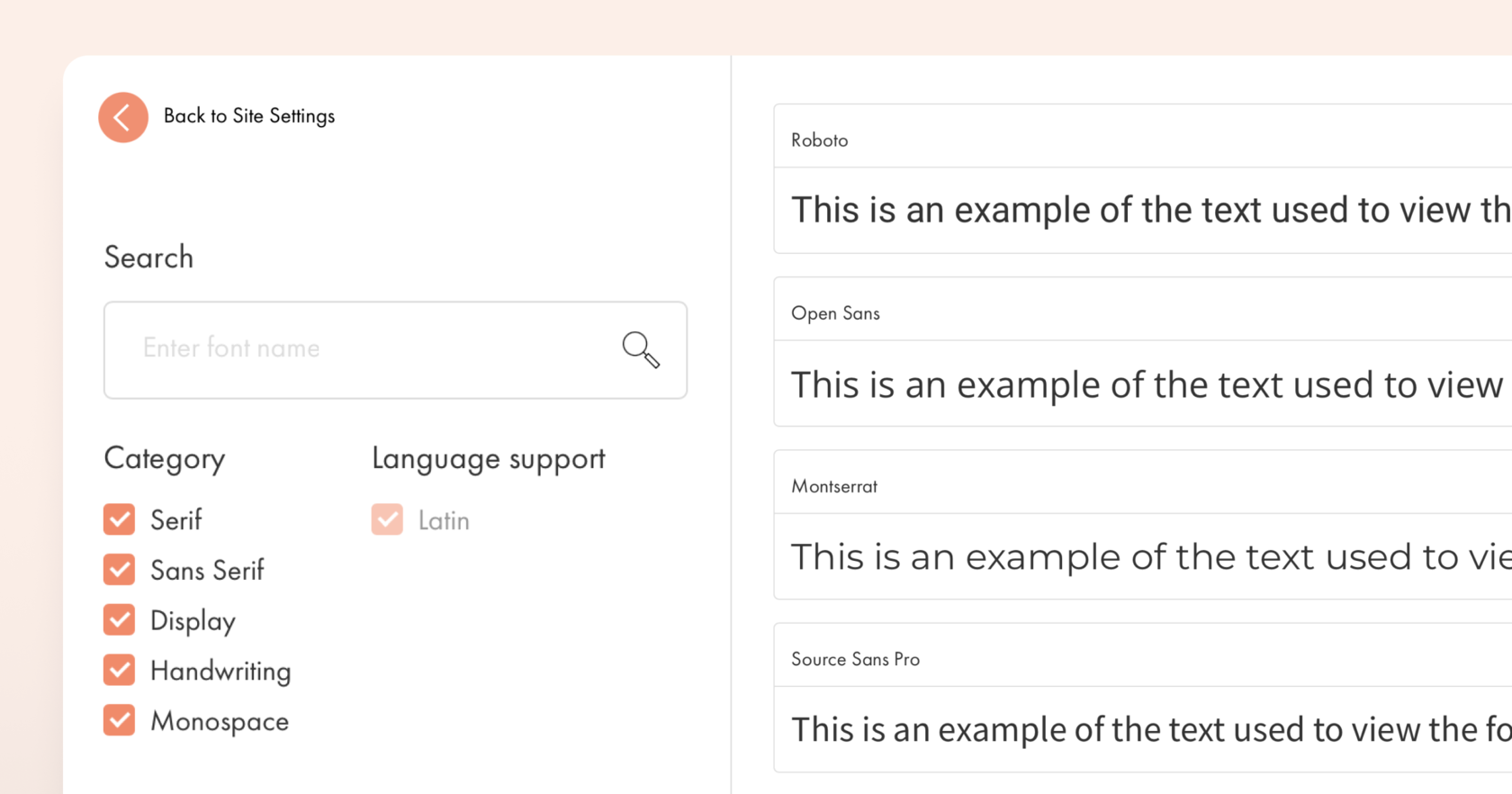
Task: Toggle the Display category checkbox
Action: pos(119,620)
